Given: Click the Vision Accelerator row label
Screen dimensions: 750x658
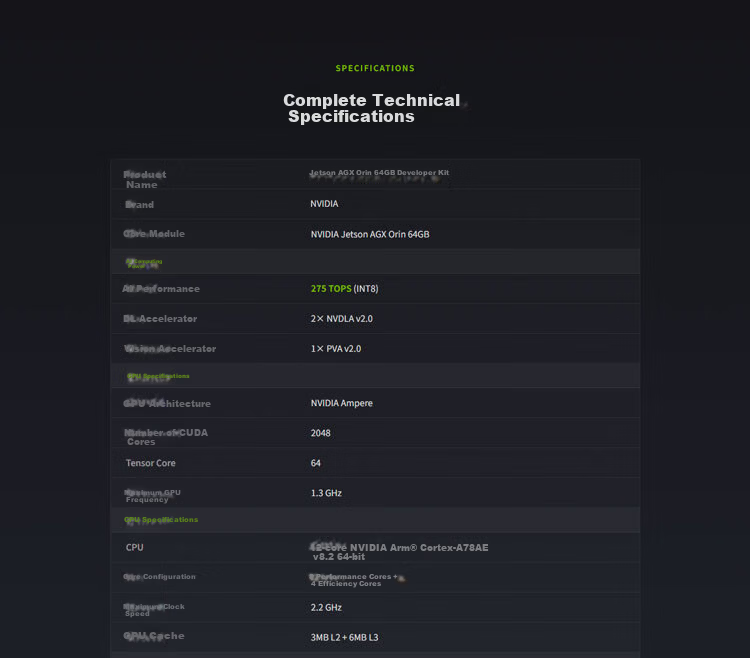Looking at the screenshot, I should [170, 349].
